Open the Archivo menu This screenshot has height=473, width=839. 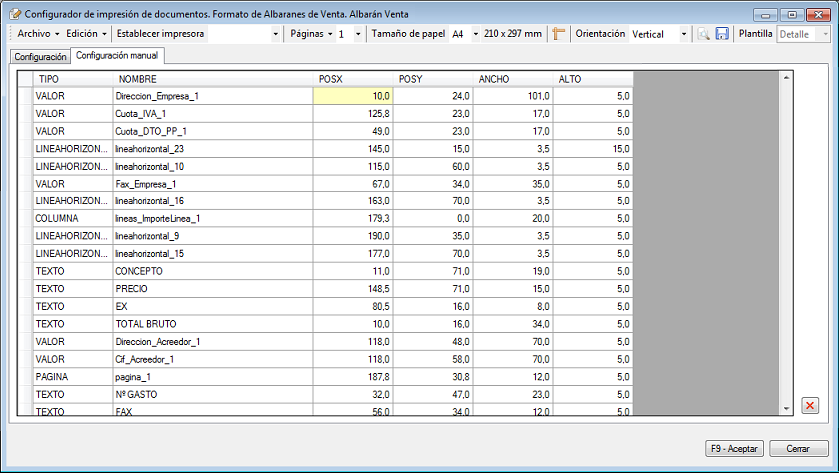click(38, 34)
